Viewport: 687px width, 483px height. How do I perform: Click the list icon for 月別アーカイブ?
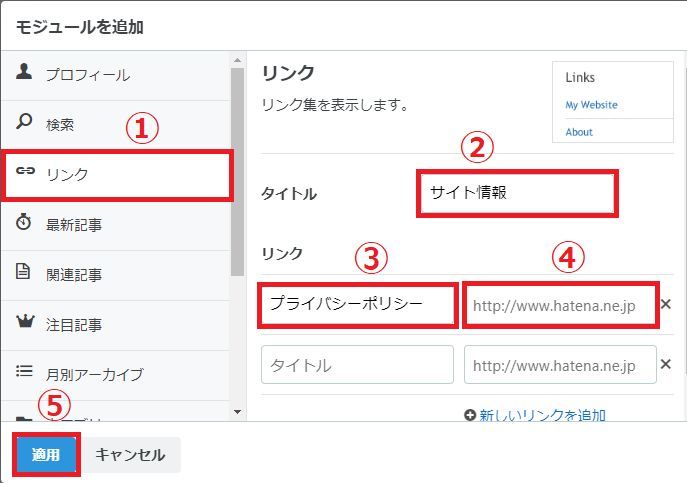click(x=24, y=371)
